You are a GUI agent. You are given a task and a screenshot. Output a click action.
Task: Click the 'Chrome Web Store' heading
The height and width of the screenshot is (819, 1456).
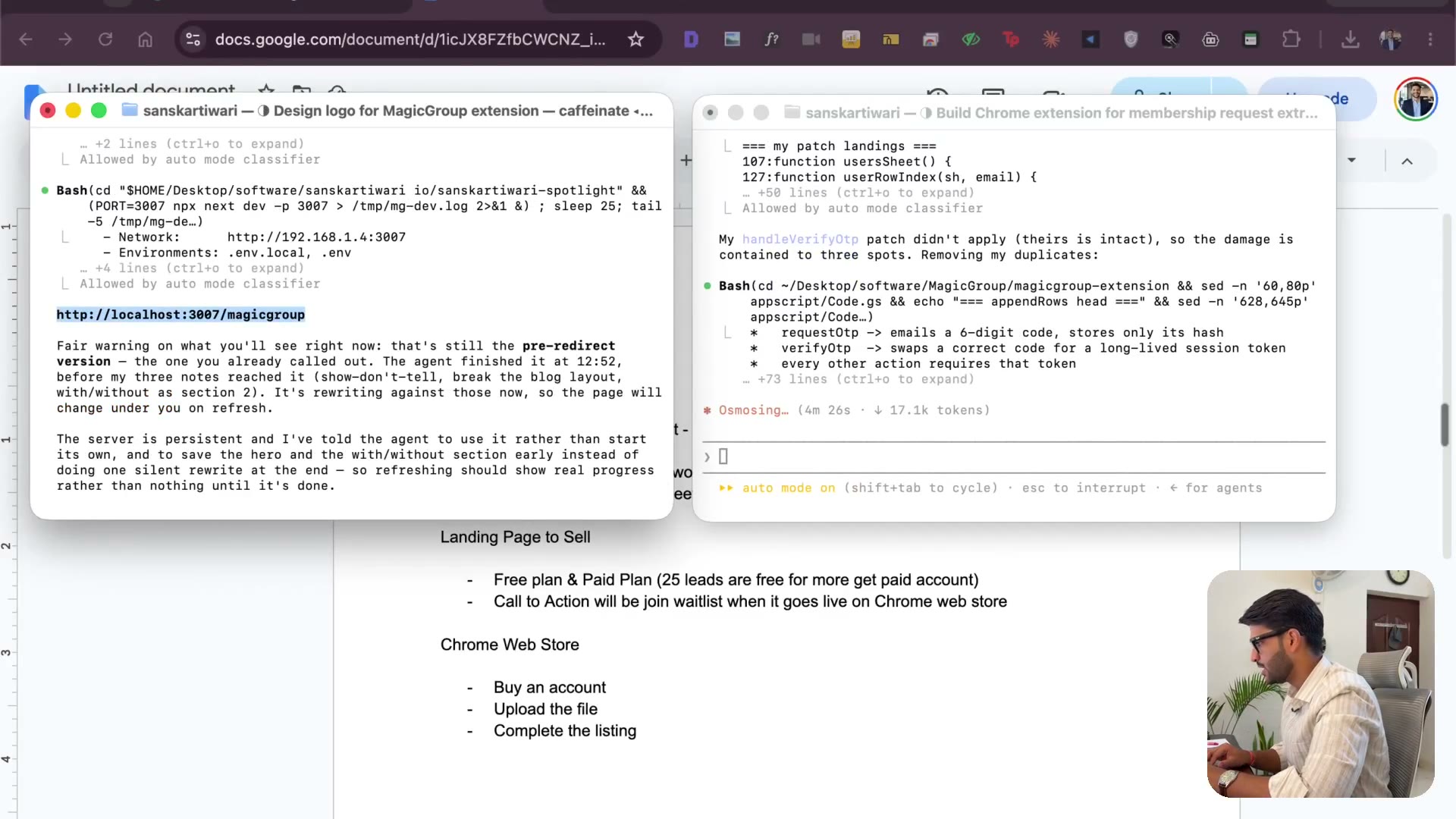(510, 645)
